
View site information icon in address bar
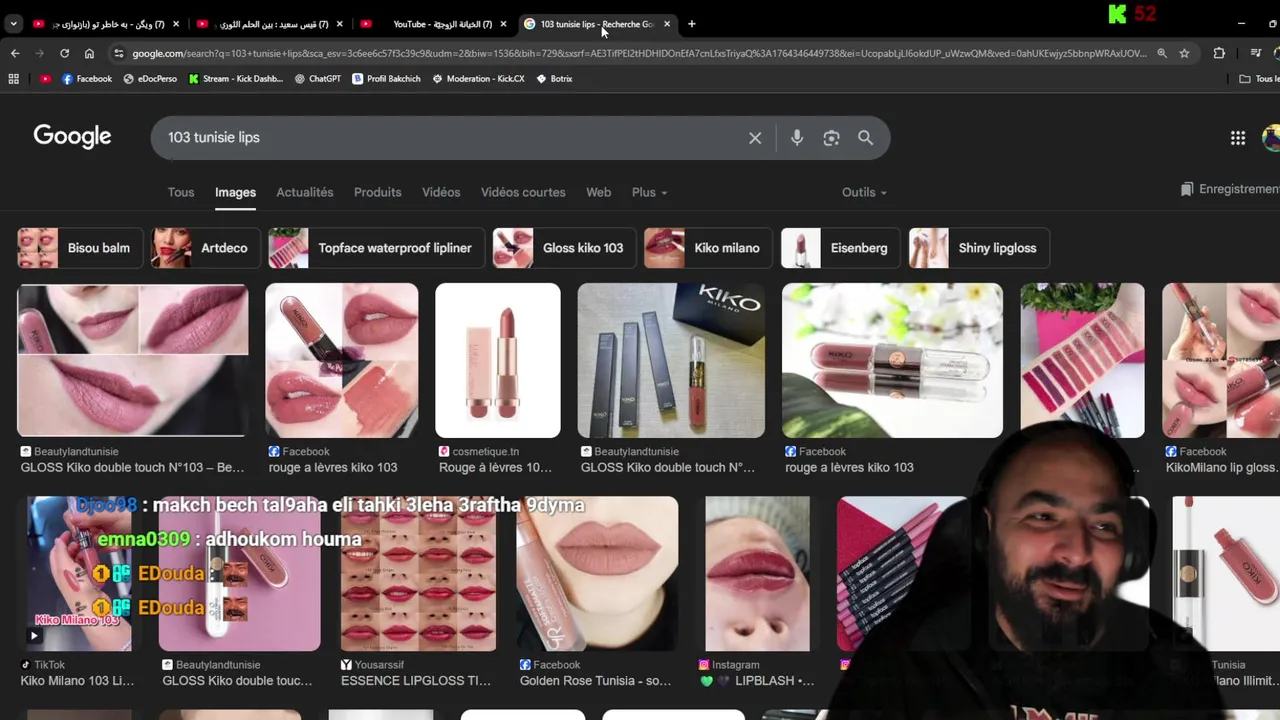pyautogui.click(x=119, y=53)
